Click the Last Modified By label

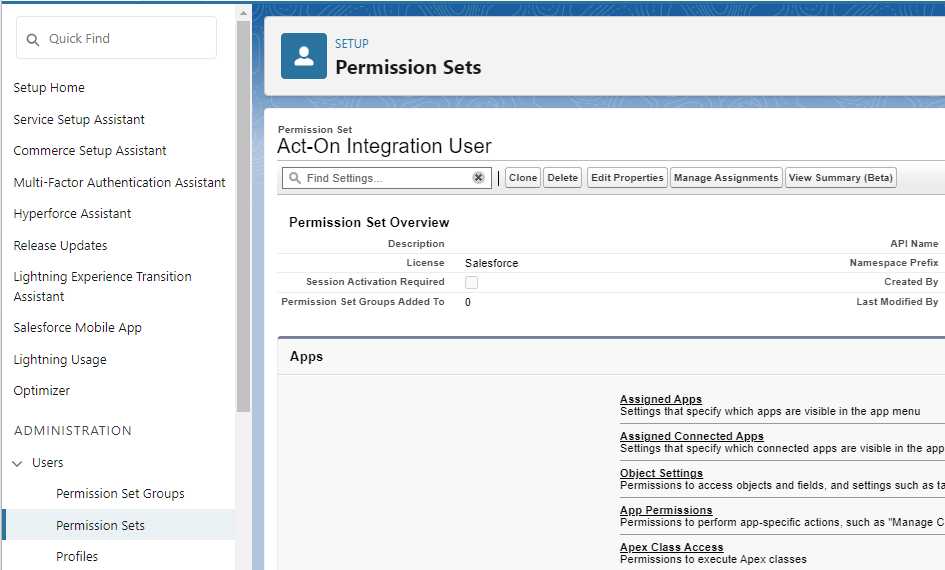click(897, 301)
